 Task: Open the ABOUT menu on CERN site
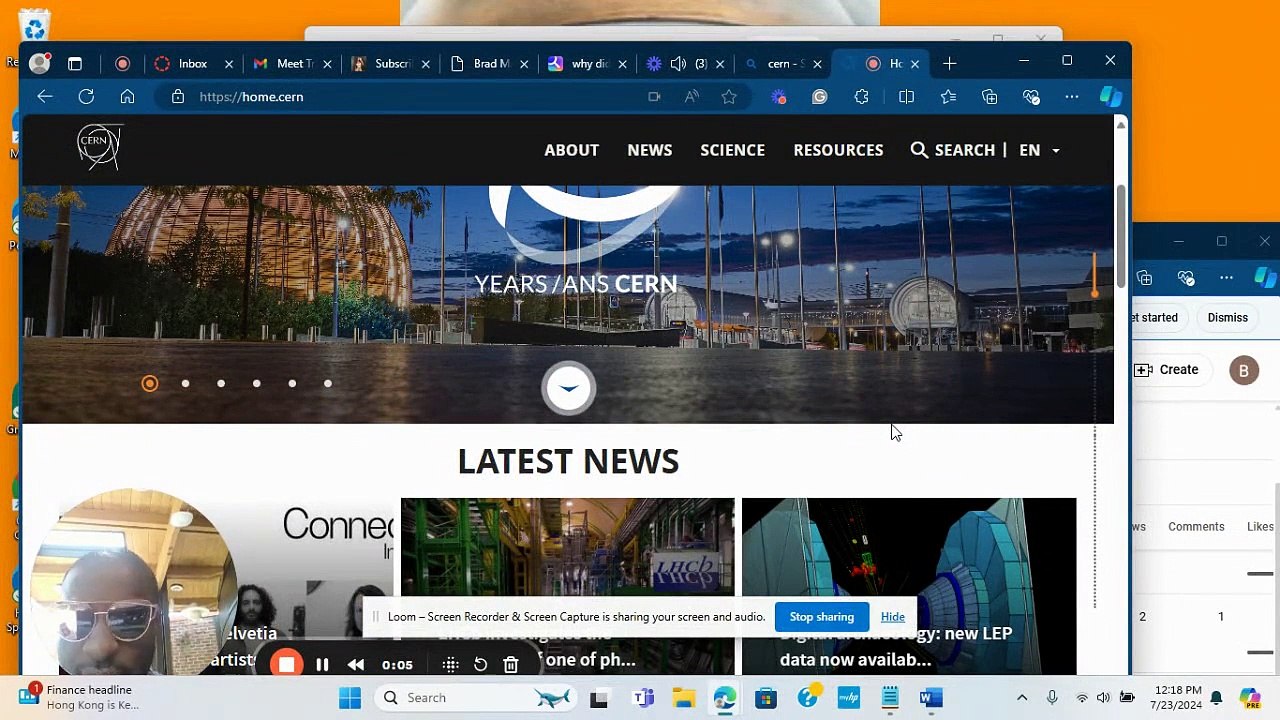tap(571, 150)
